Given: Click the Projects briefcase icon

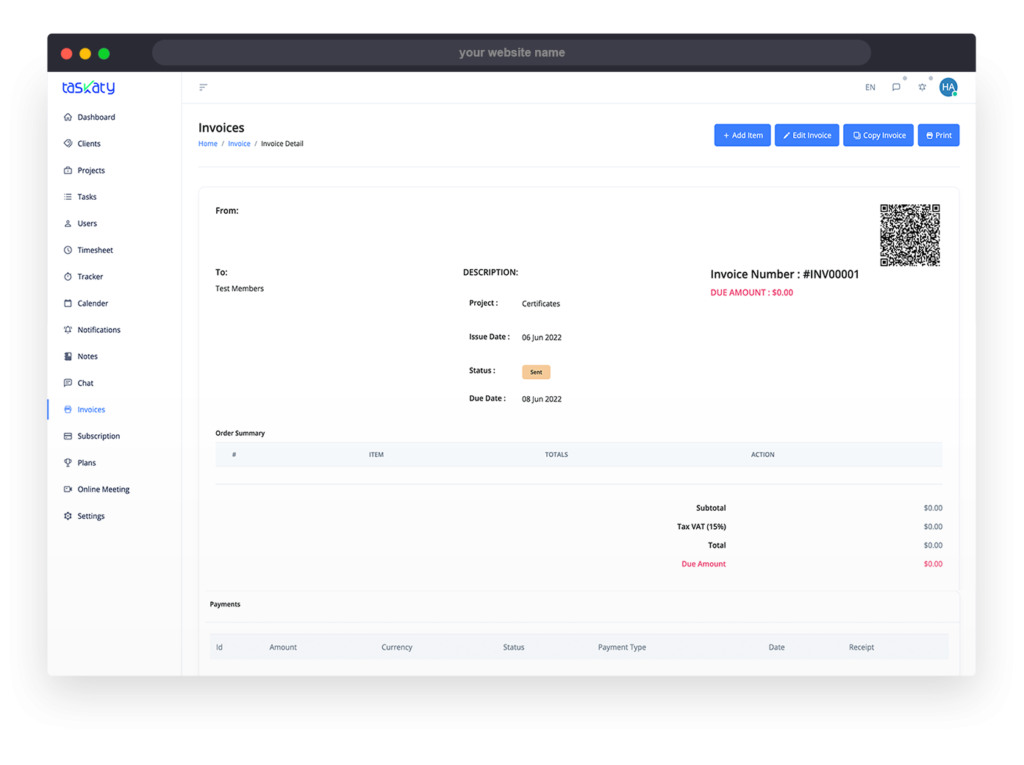Looking at the screenshot, I should (68, 171).
